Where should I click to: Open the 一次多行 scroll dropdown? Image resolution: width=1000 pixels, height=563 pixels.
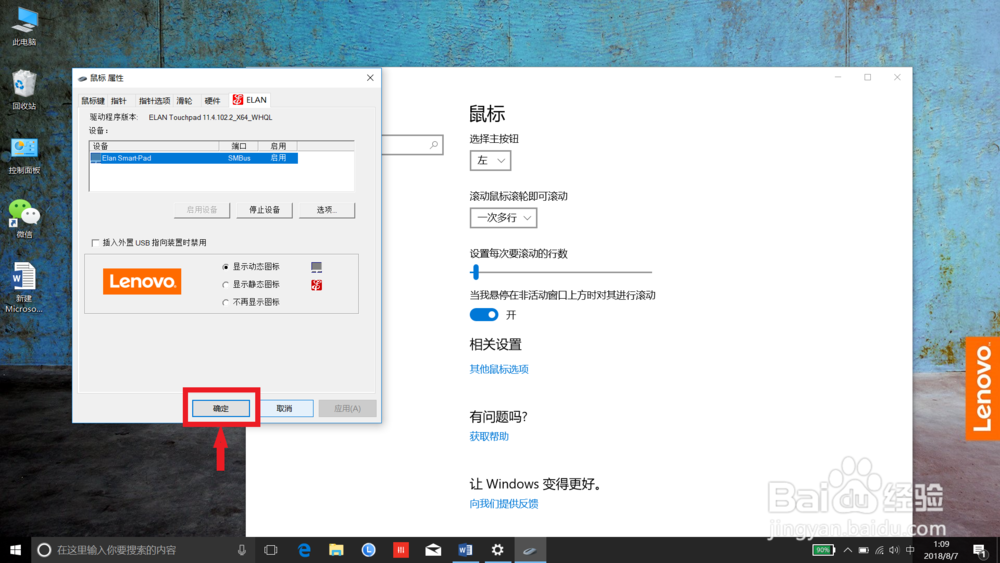(x=503, y=217)
